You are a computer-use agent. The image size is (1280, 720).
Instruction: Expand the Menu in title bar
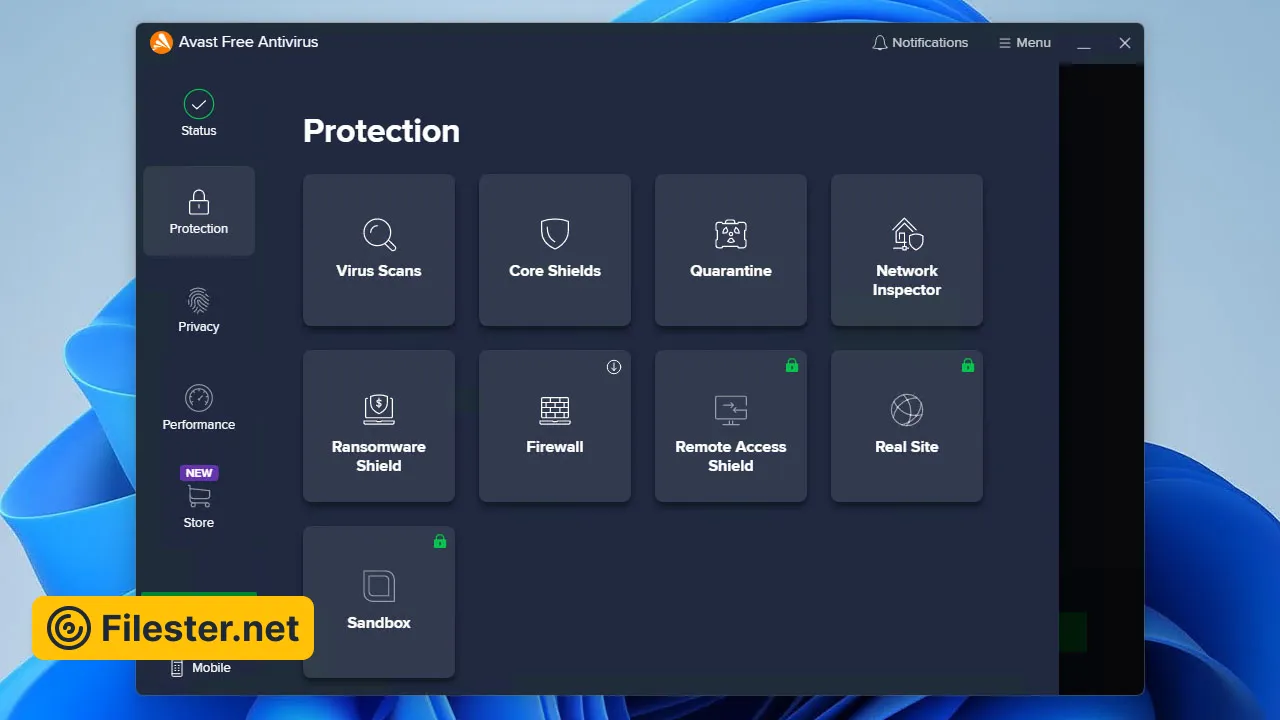pyautogui.click(x=1024, y=43)
